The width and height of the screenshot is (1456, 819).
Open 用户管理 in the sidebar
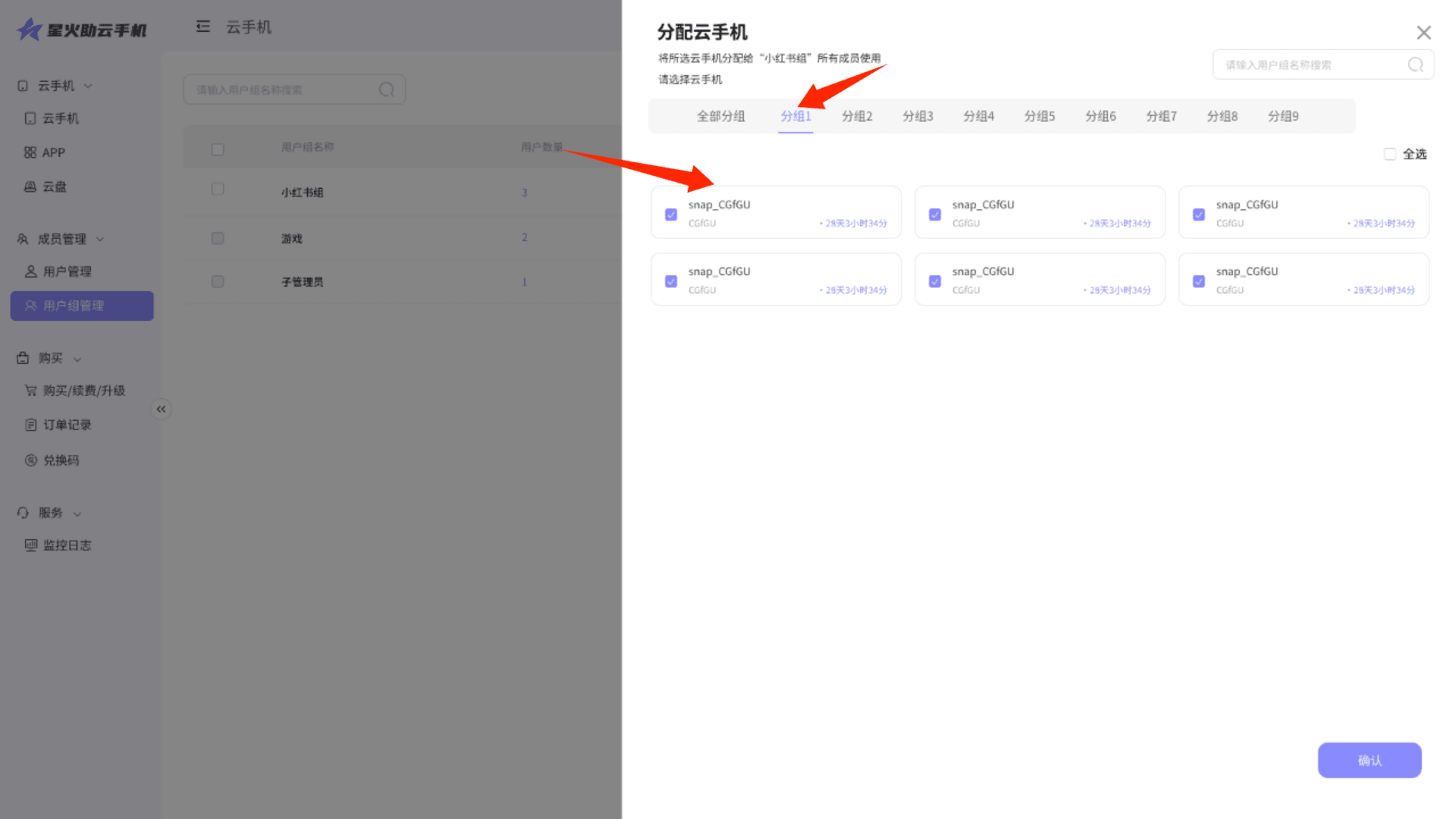coord(67,271)
